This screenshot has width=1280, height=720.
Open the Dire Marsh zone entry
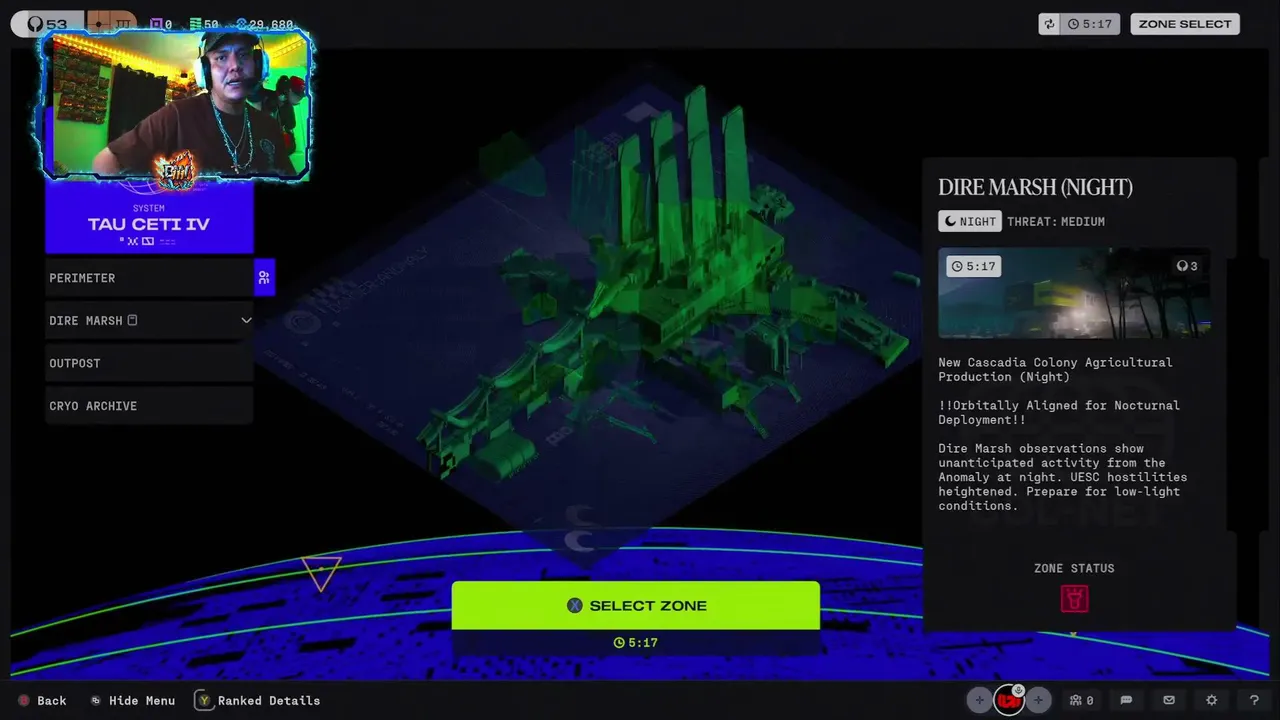[149, 321]
